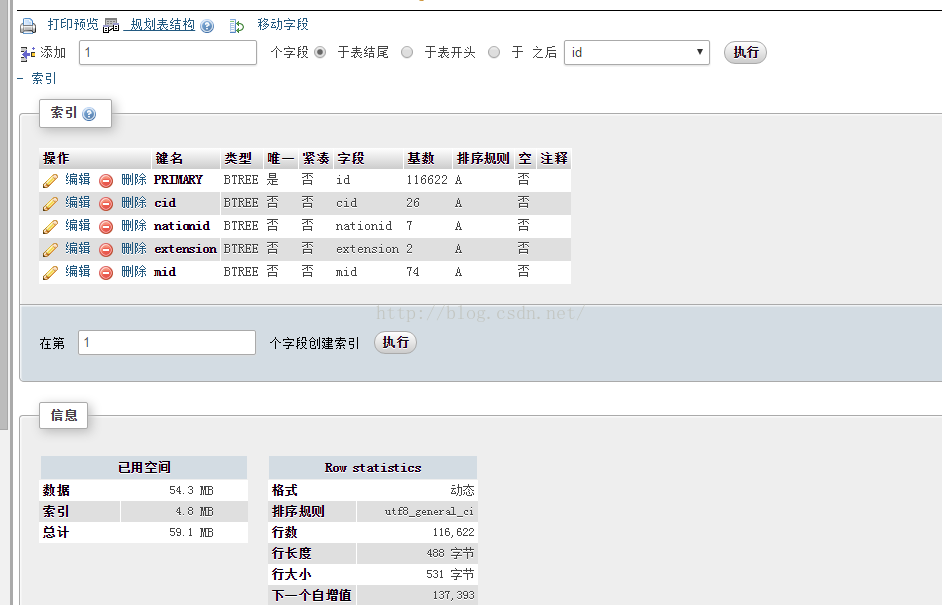Screen dimensions: 942x605
Task: Open the column dropdown showing id
Action: click(637, 52)
